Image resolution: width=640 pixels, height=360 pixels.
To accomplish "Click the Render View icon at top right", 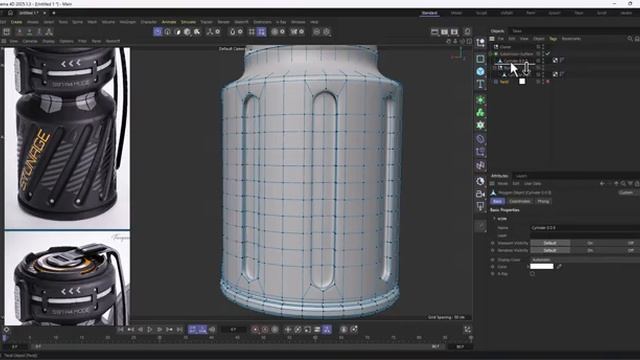I will pyautogui.click(x=435, y=32).
